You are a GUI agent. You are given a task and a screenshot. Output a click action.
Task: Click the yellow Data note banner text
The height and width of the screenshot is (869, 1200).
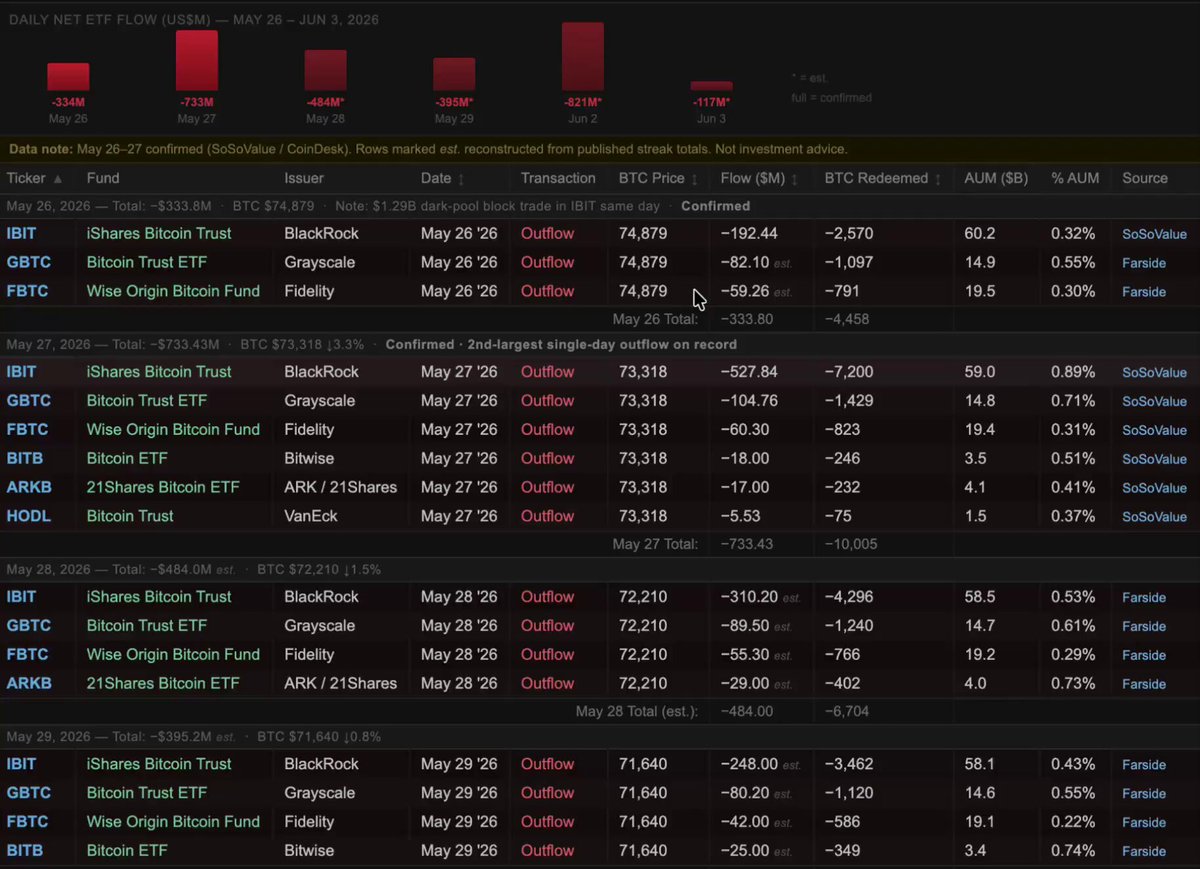pos(428,149)
